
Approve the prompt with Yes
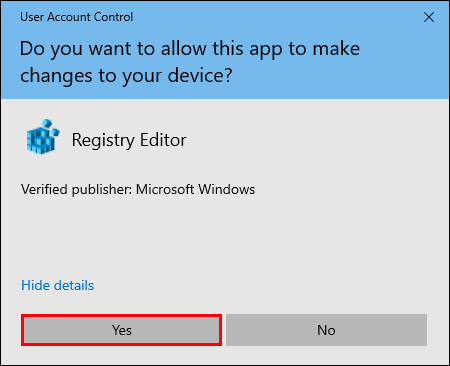click(122, 330)
